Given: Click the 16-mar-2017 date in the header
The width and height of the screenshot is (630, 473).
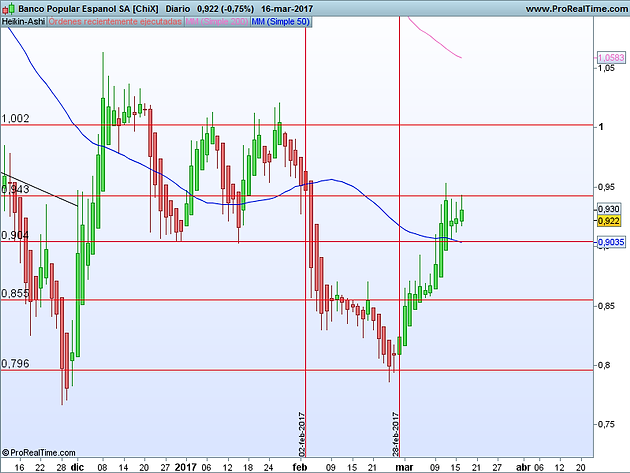Looking at the screenshot, I should point(287,8).
